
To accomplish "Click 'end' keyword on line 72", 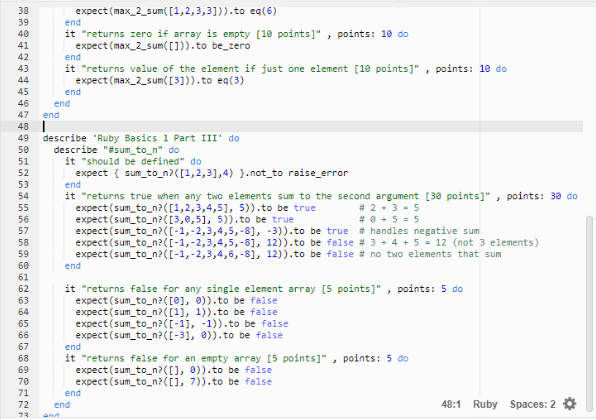I will click(62, 404).
